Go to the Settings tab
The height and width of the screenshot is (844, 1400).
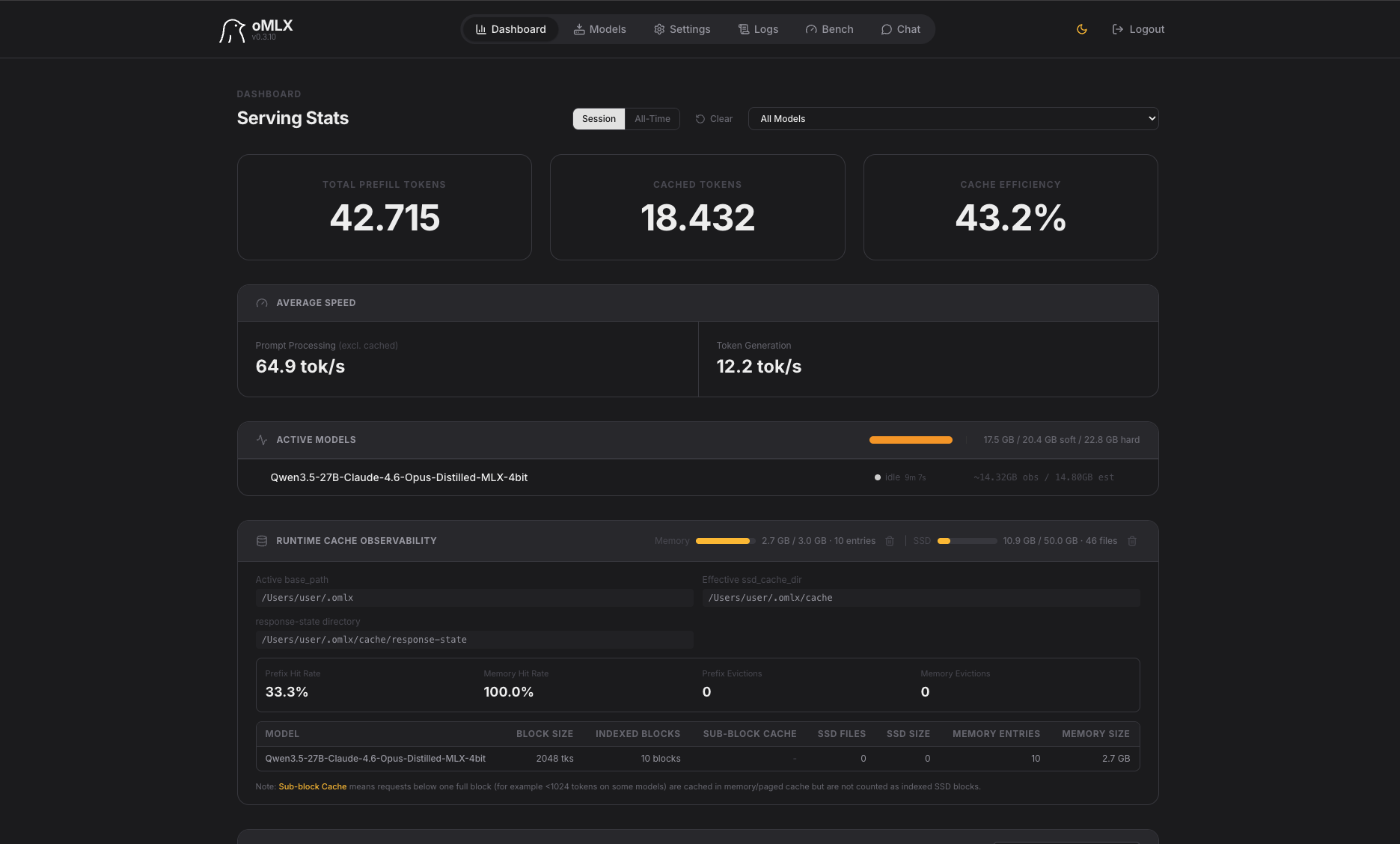[x=682, y=29]
